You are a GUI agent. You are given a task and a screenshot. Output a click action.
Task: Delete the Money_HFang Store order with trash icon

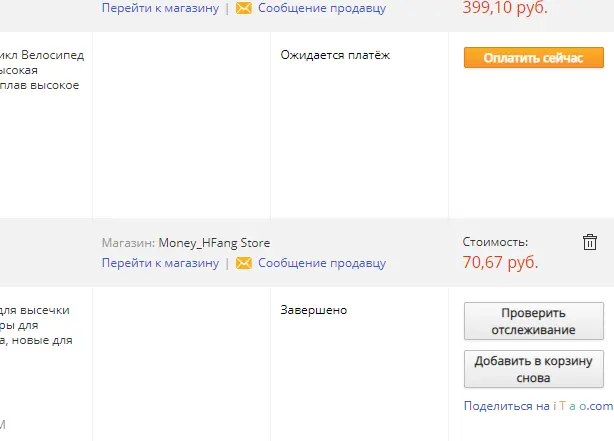(590, 242)
